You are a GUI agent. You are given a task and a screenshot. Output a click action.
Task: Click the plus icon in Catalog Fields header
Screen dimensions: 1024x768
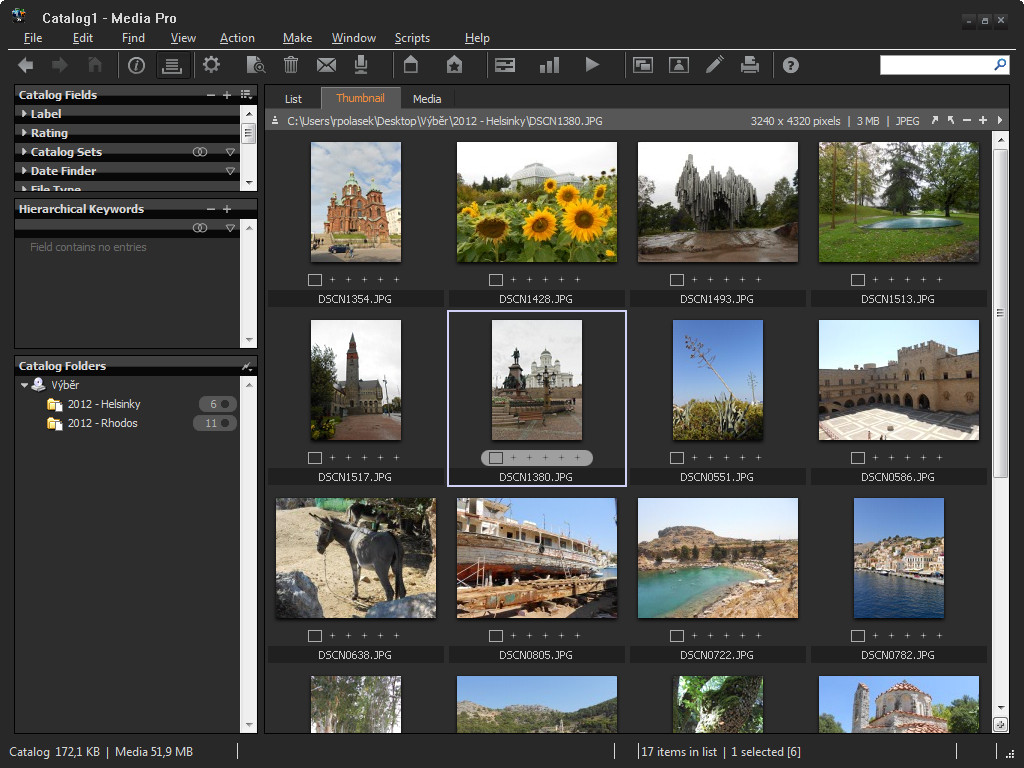coord(227,95)
